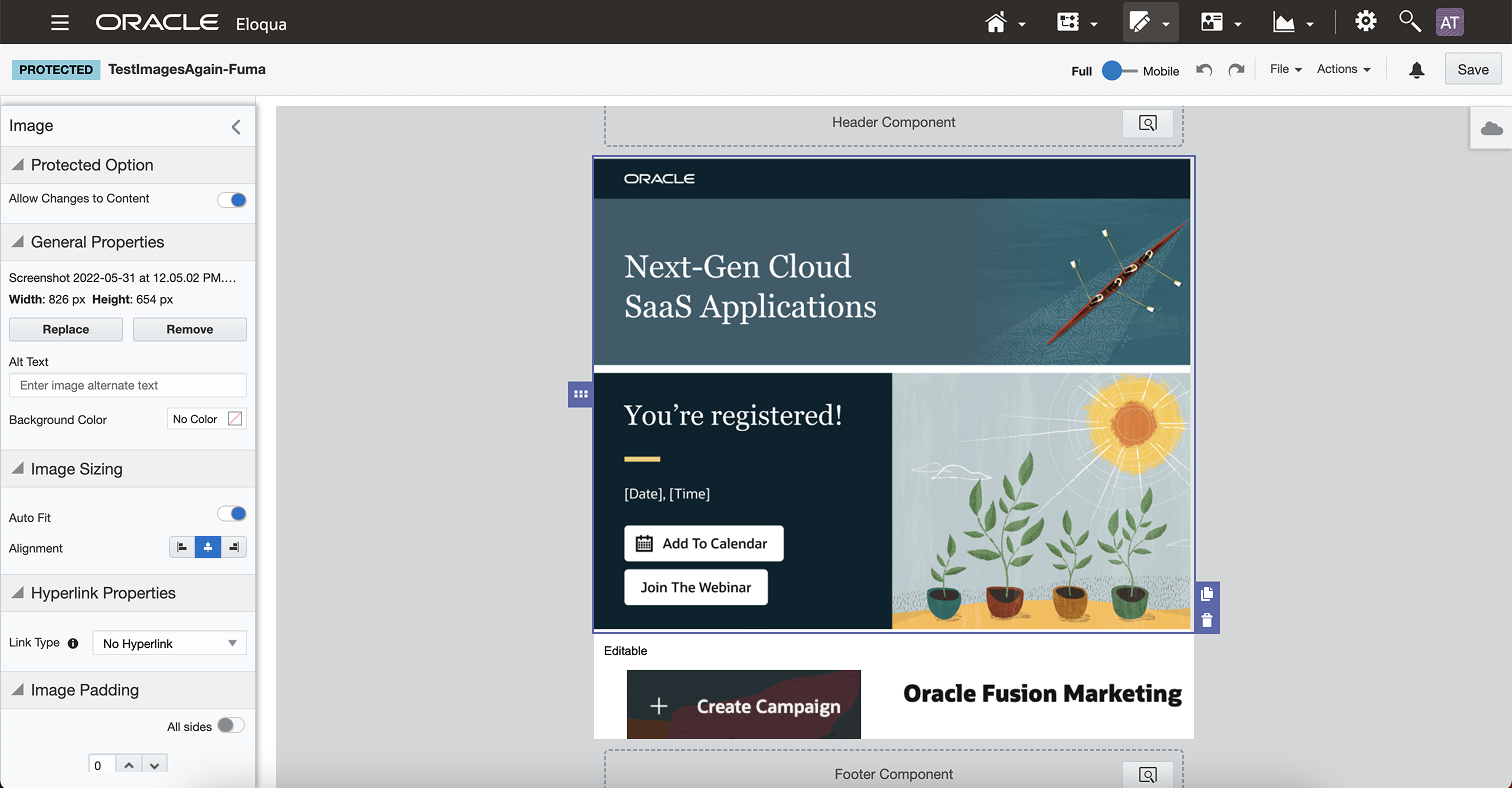
Task: Click the Header Component placeholder
Action: coord(894,123)
